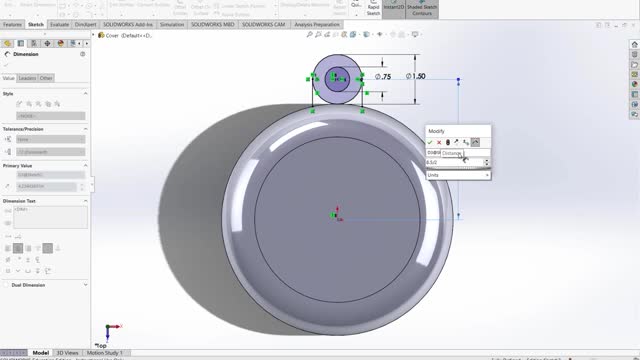
Task: Toggle the mark dimension for drawing import icon in Modify box
Action: (x=475, y=142)
